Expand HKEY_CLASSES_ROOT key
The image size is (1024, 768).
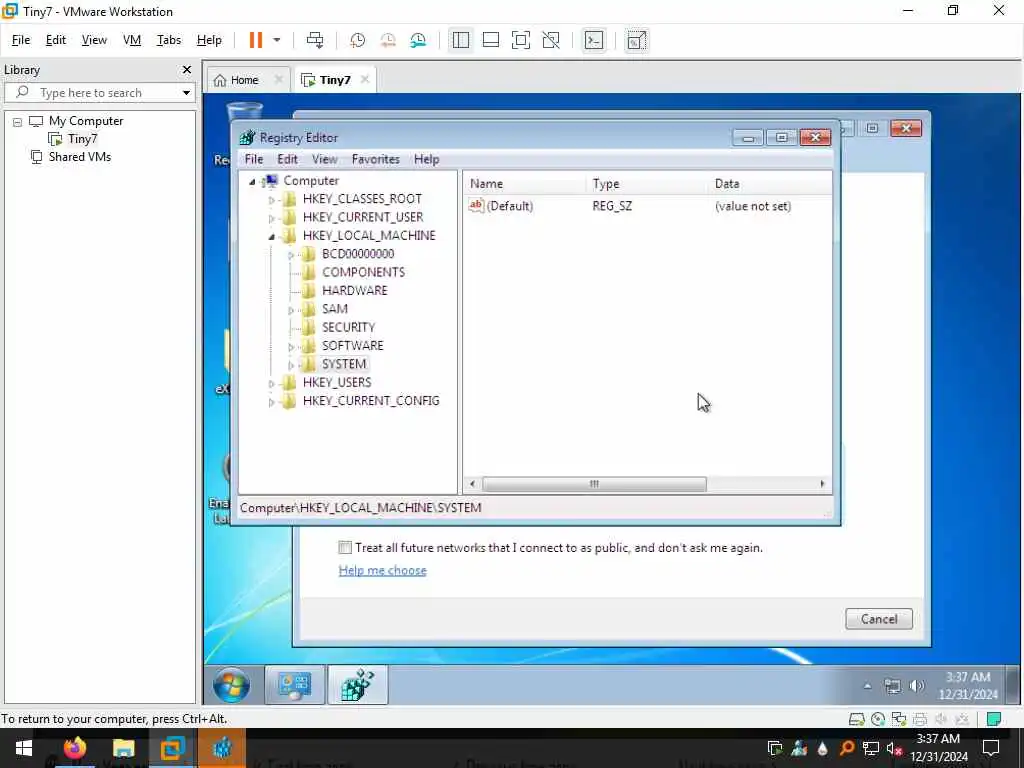(272, 200)
